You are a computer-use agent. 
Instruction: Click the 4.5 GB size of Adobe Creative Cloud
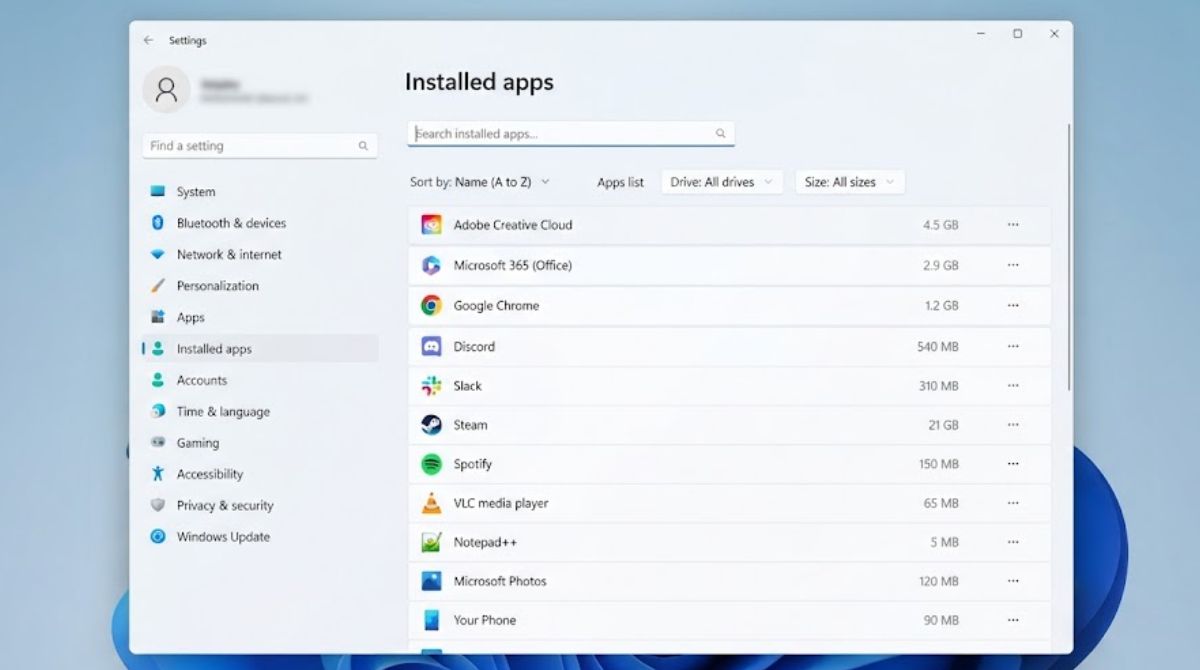pos(940,225)
